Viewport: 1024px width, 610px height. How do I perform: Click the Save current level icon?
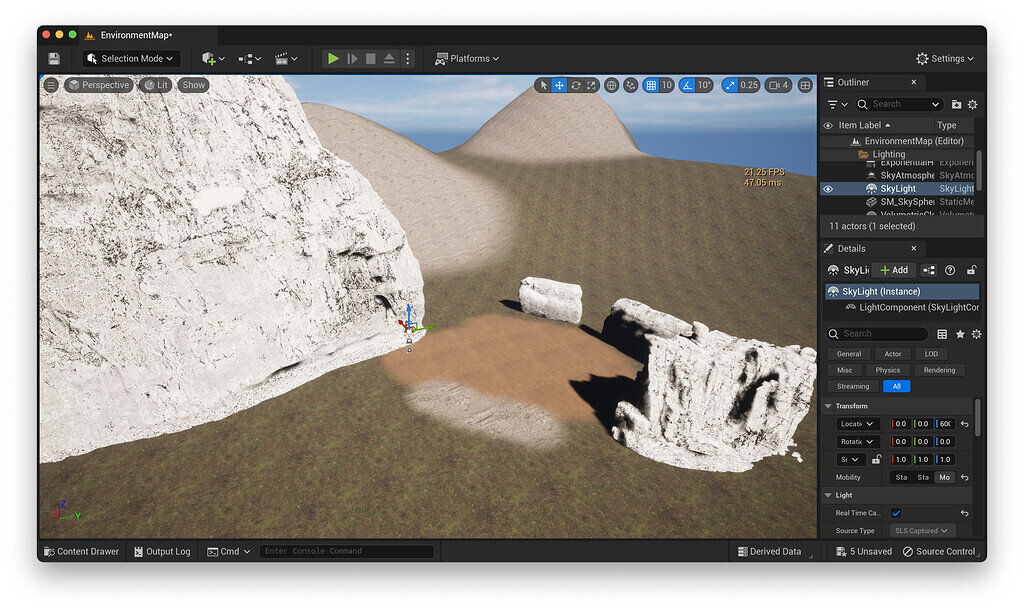(54, 59)
